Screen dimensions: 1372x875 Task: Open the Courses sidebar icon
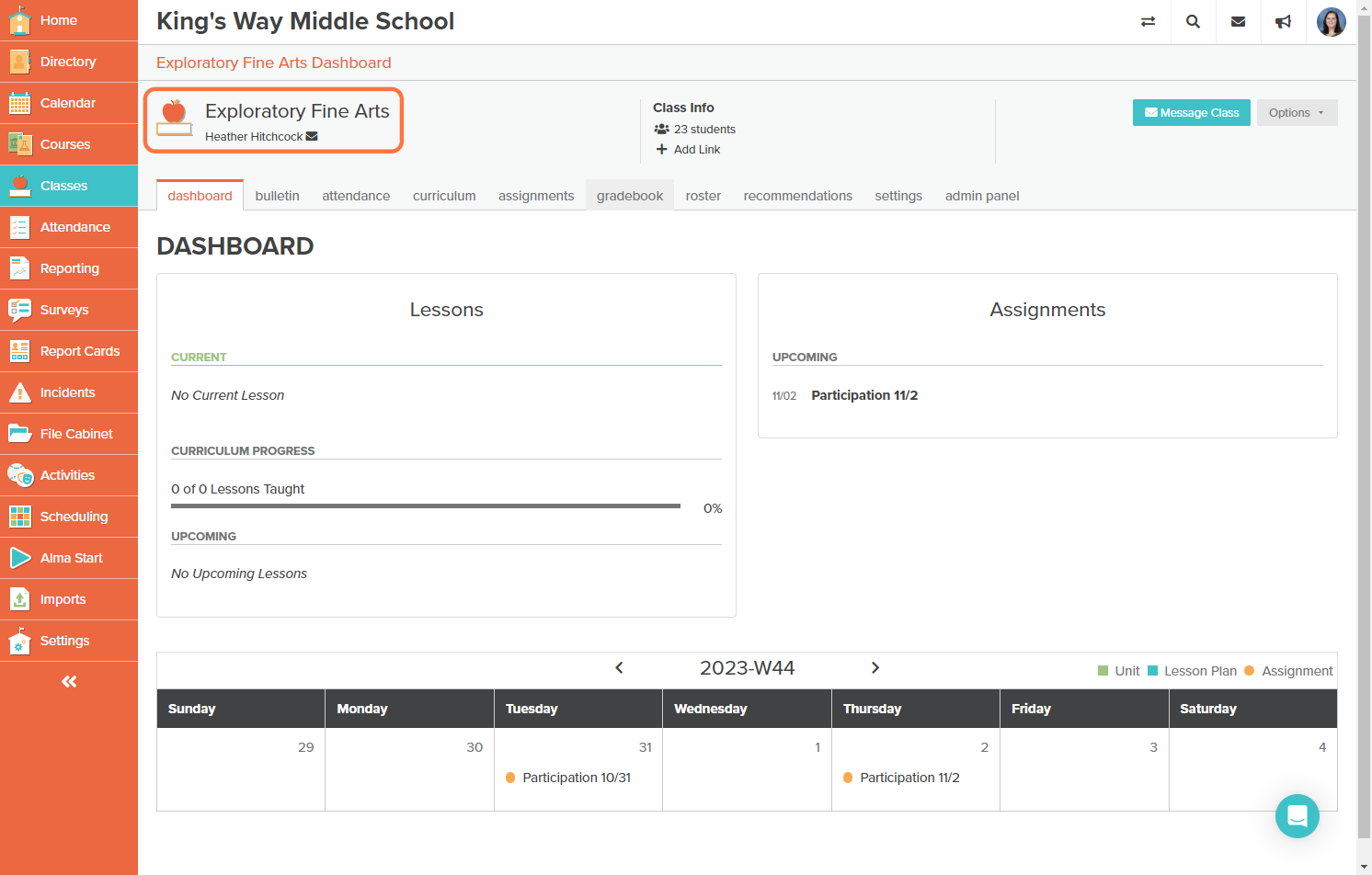pos(20,144)
